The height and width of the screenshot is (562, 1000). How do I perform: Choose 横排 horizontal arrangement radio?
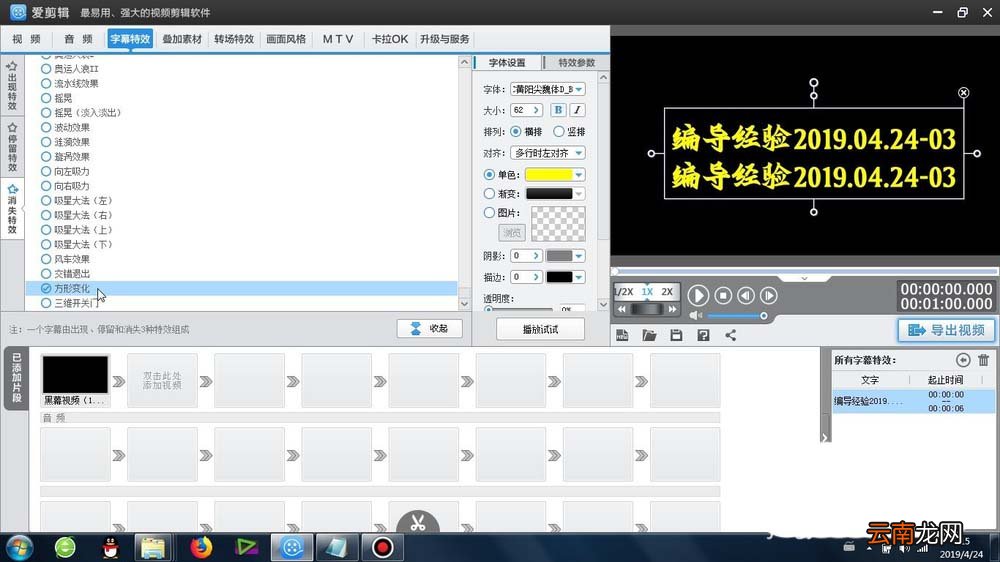(x=515, y=131)
